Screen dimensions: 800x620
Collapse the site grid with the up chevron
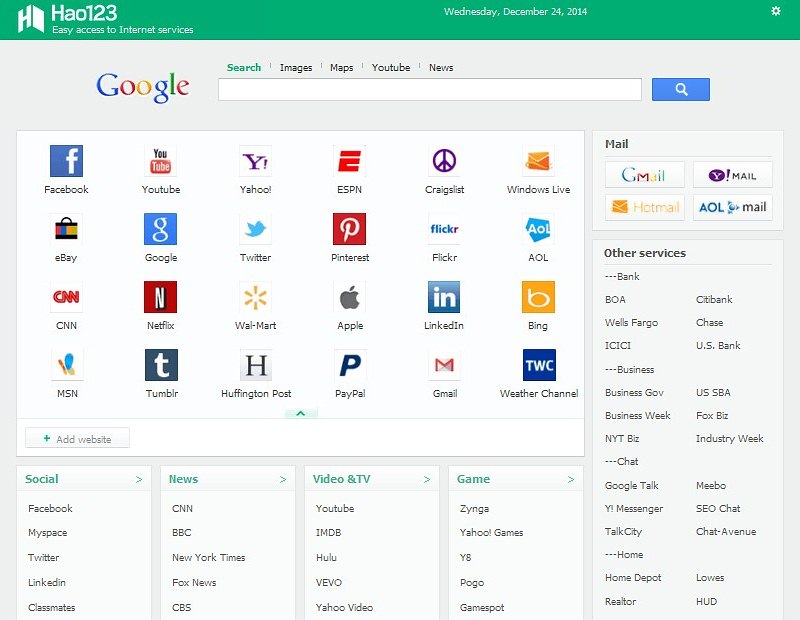coord(301,413)
